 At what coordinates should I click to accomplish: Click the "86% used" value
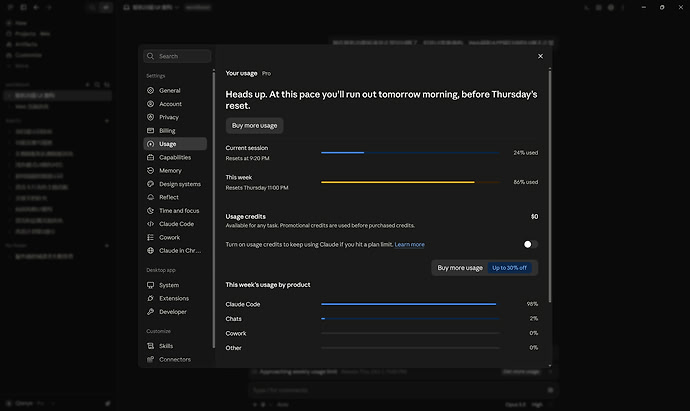point(525,182)
